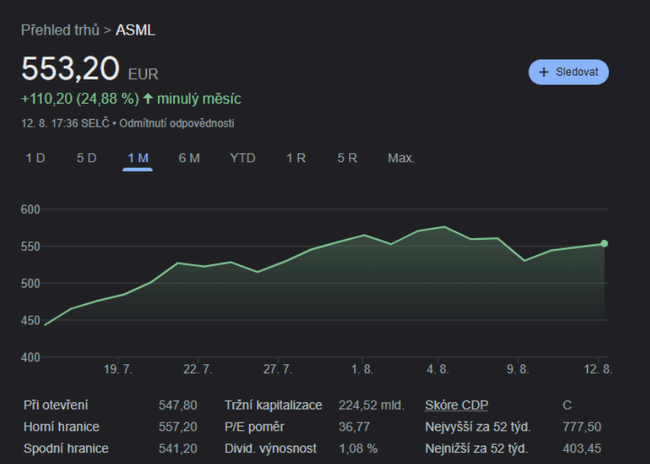Switch chart to YTD range

[x=242, y=158]
